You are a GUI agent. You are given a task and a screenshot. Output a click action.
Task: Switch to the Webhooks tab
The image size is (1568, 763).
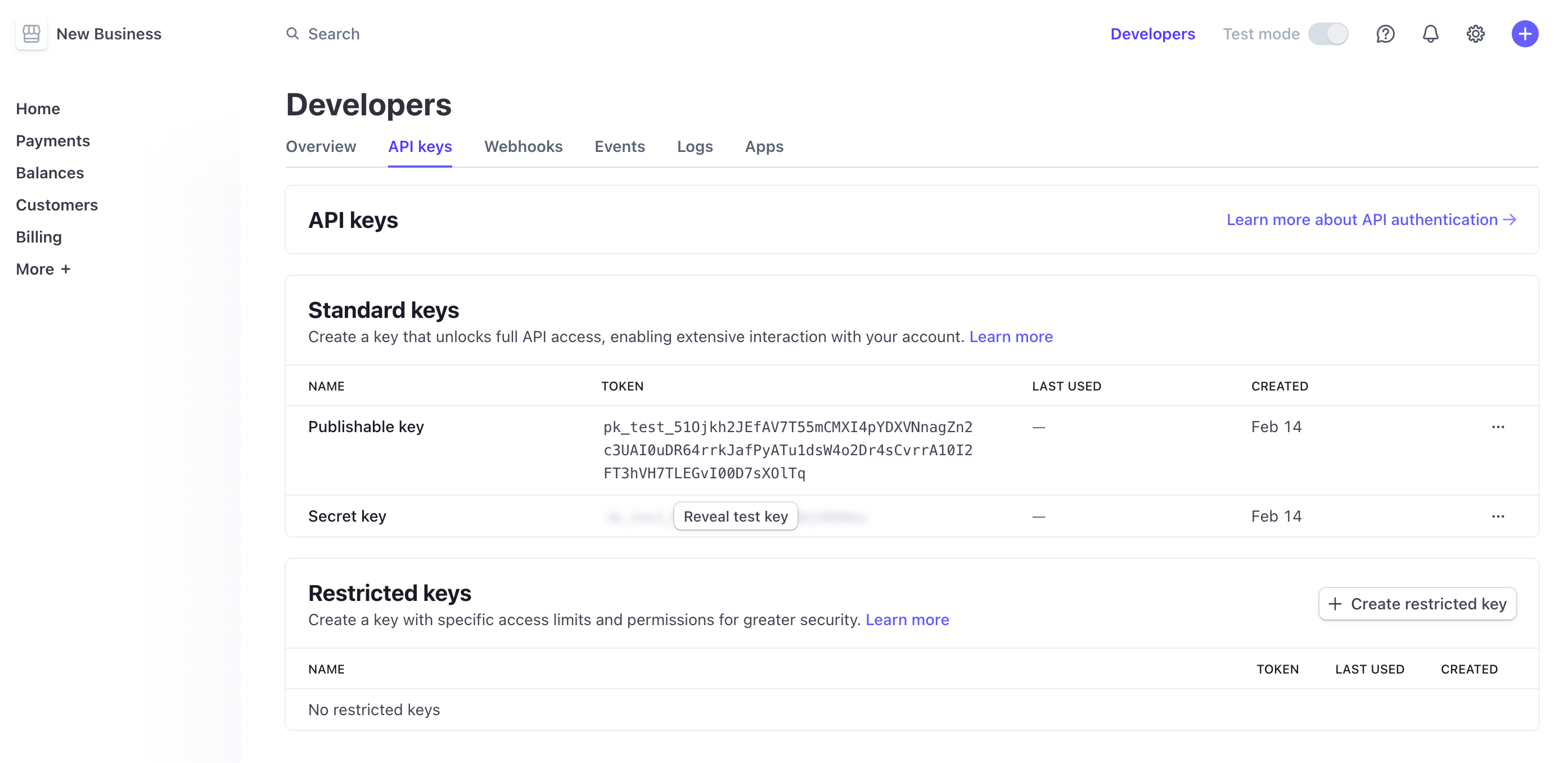tap(523, 147)
